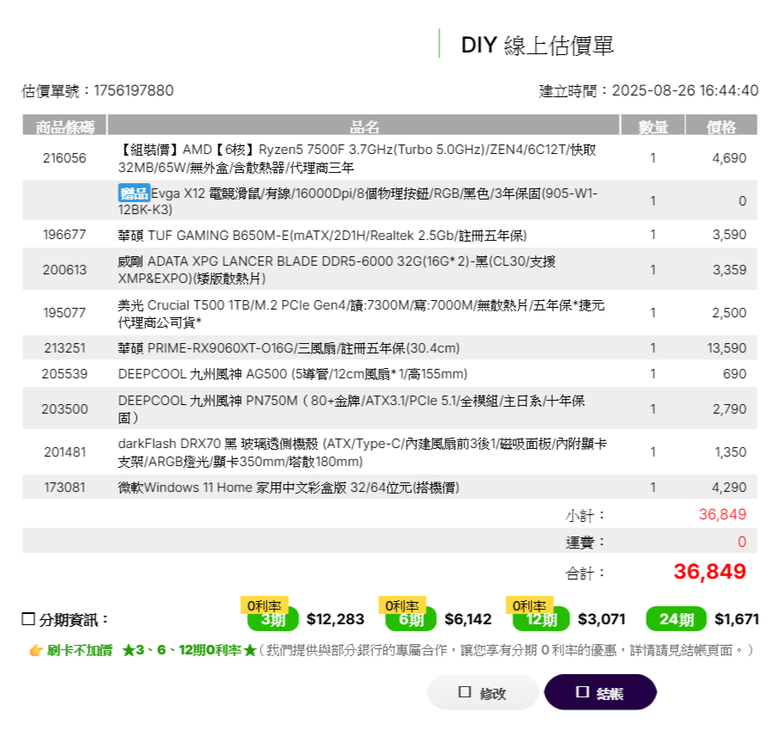The width and height of the screenshot is (780, 730).
Task: Click the price 1,350
Action: point(730,452)
